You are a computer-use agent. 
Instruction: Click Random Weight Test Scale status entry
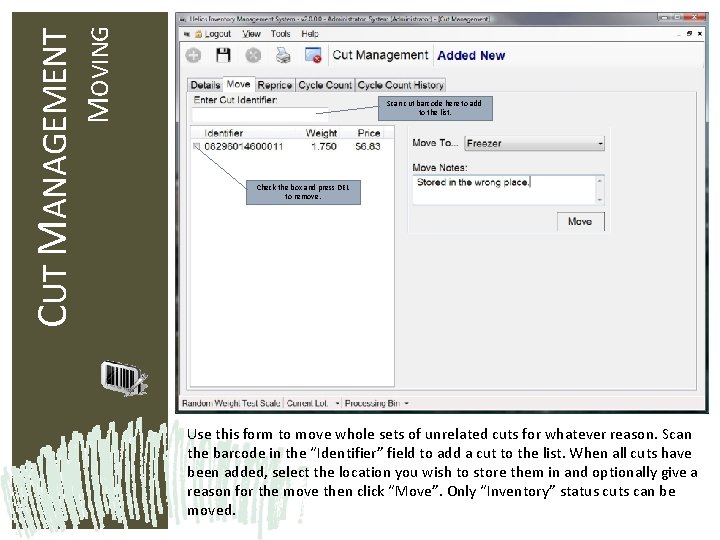pos(231,403)
